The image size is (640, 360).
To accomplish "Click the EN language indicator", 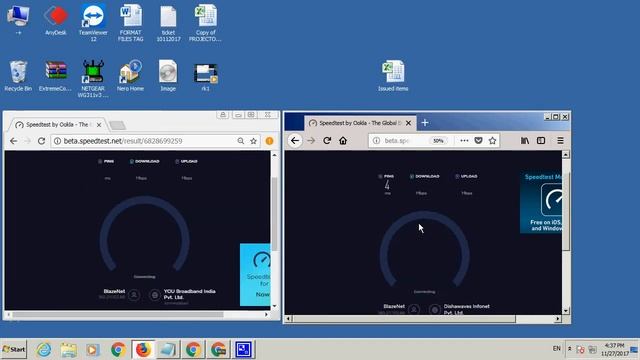I will [557, 349].
